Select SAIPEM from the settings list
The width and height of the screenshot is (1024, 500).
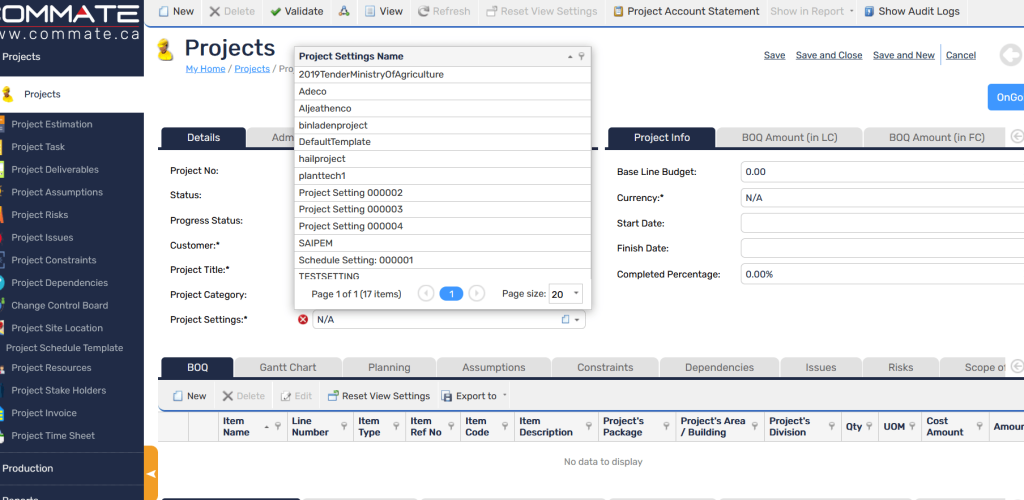point(314,243)
